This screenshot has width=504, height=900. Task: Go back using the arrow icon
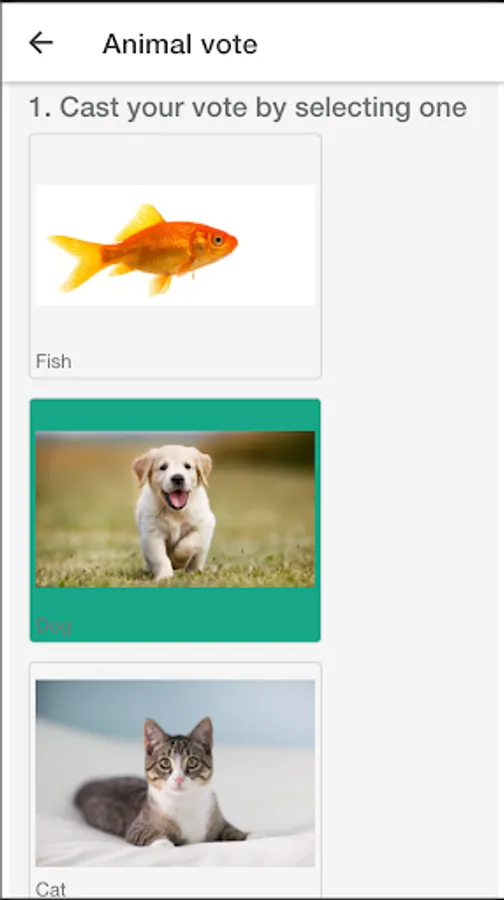[x=41, y=43]
